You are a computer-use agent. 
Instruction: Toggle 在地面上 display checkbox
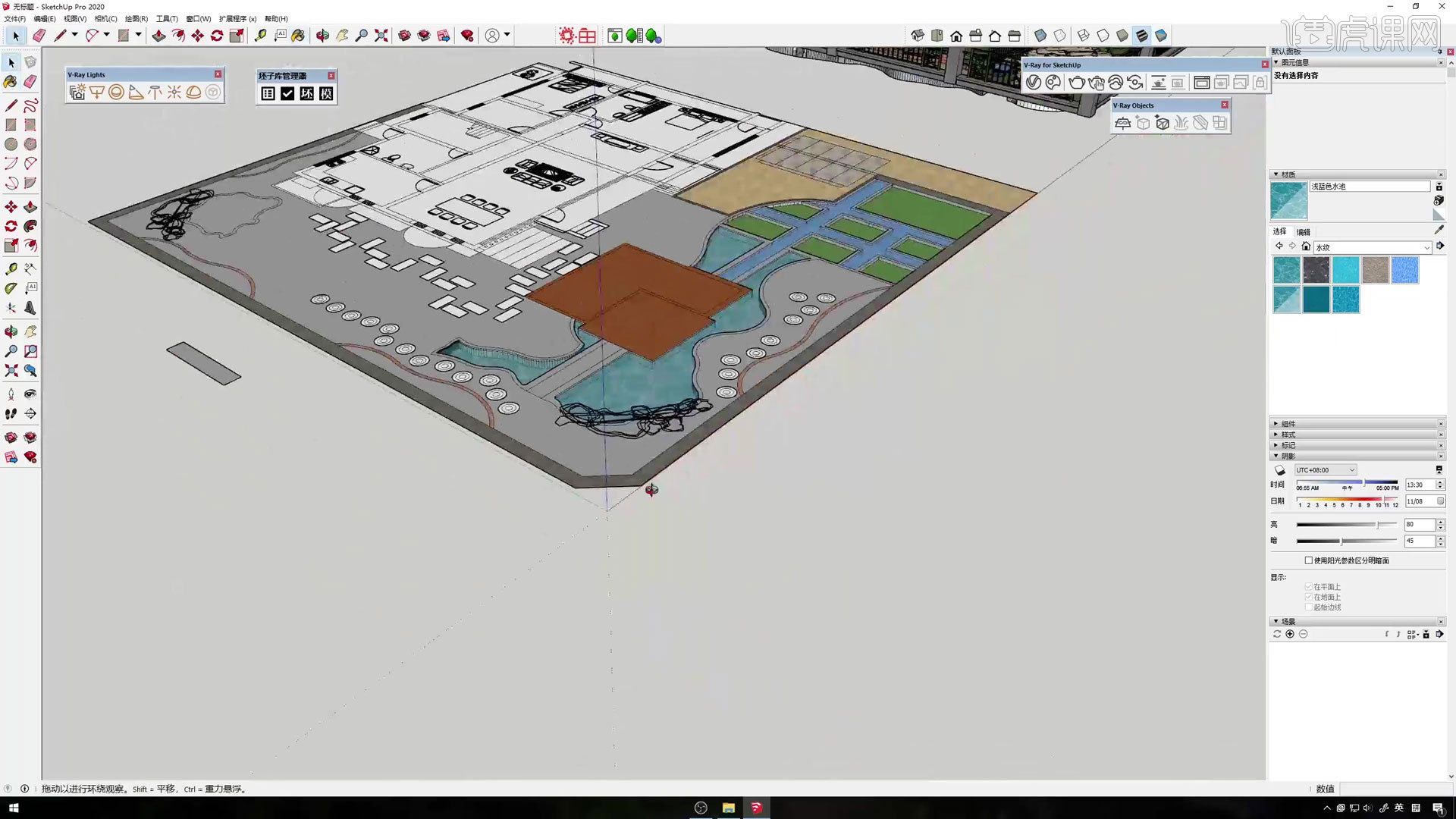[1308, 597]
